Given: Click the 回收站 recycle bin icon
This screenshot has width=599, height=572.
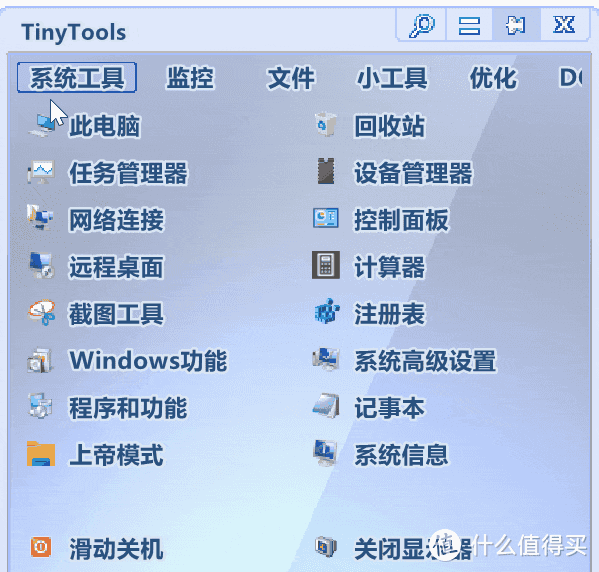Looking at the screenshot, I should tap(326, 124).
